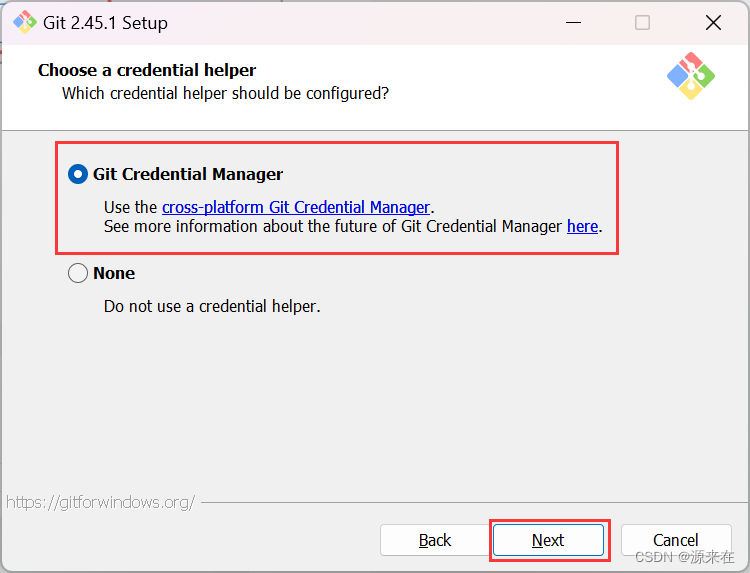Click the Git icon in the title bar

24,22
